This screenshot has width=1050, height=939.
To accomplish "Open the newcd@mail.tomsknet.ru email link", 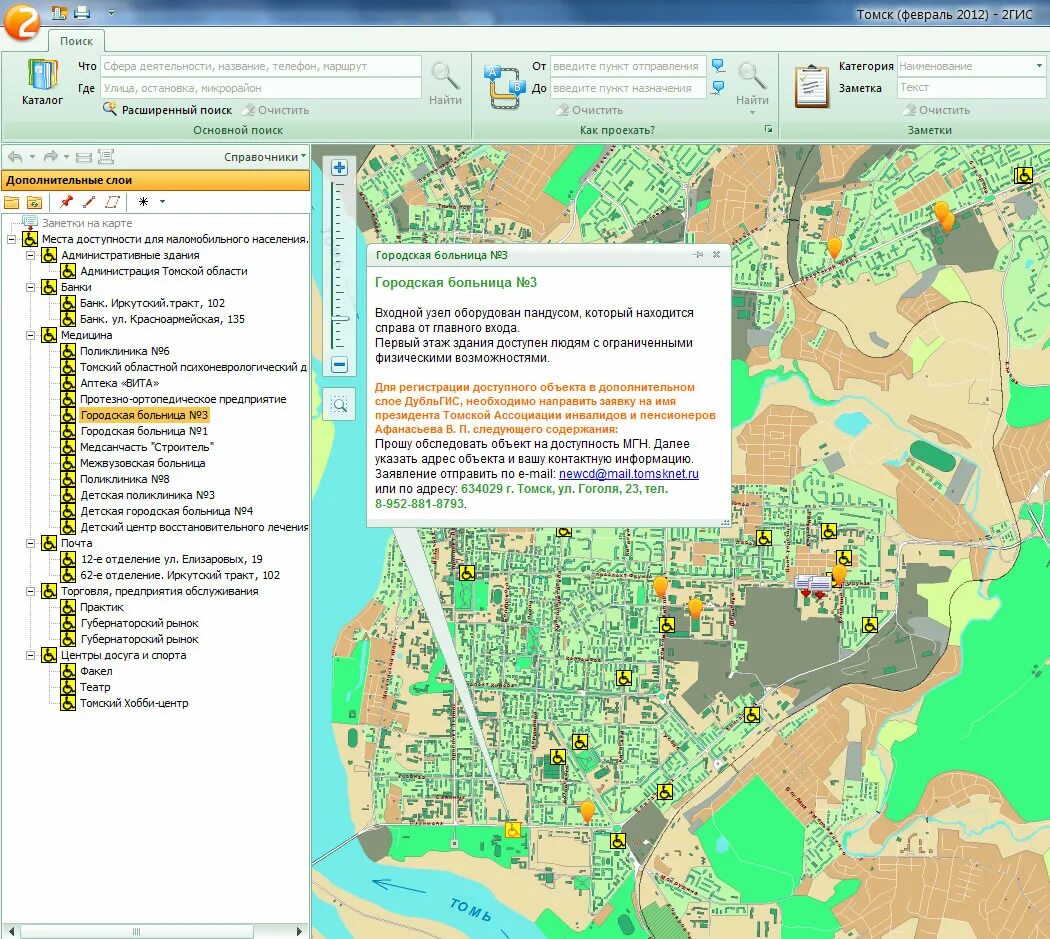I will coord(629,474).
